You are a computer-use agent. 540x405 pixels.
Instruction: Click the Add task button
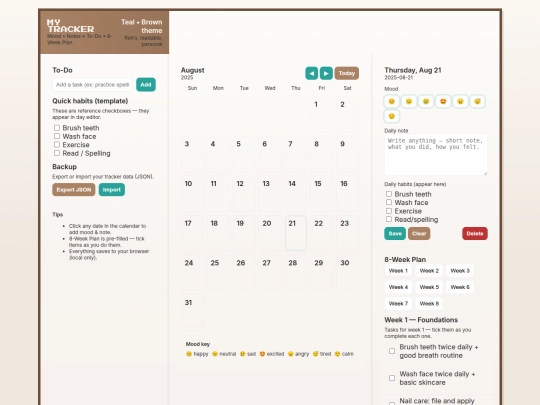(146, 85)
